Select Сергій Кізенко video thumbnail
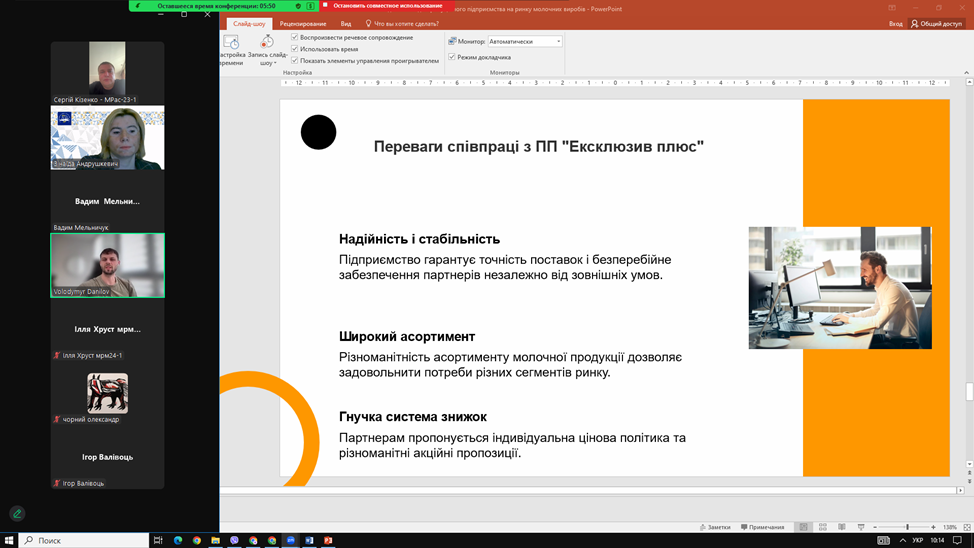The height and width of the screenshot is (548, 974). tap(107, 73)
